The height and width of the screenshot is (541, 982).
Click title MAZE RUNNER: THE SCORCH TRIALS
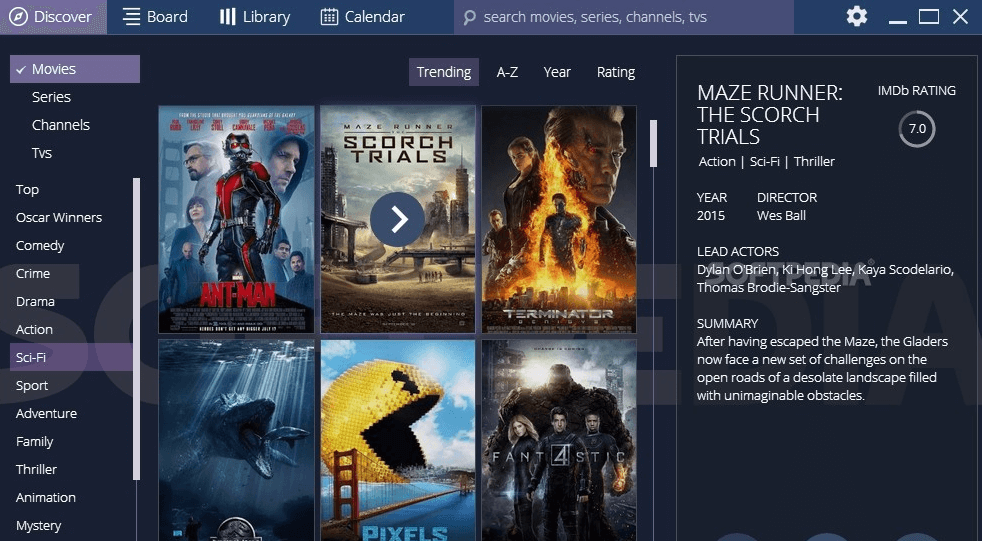(x=770, y=115)
